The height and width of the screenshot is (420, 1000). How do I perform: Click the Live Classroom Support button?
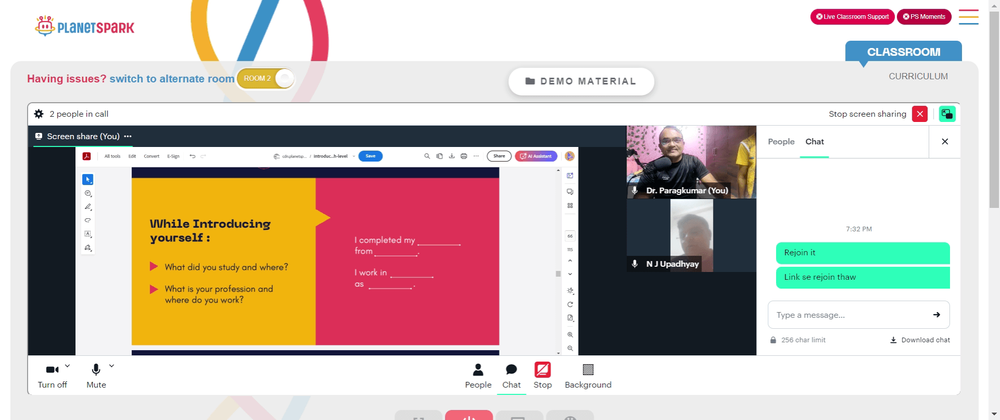point(852,17)
